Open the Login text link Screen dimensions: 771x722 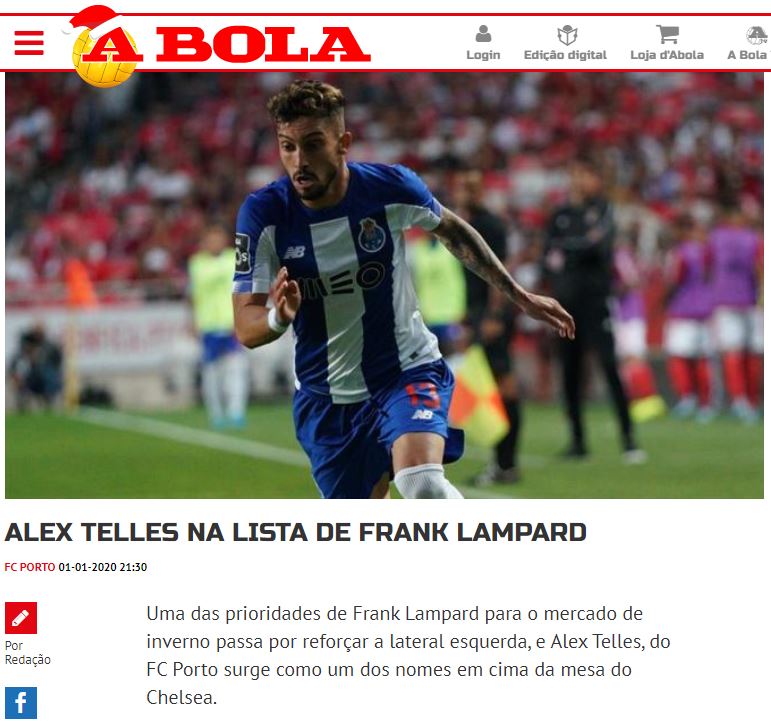pyautogui.click(x=483, y=55)
